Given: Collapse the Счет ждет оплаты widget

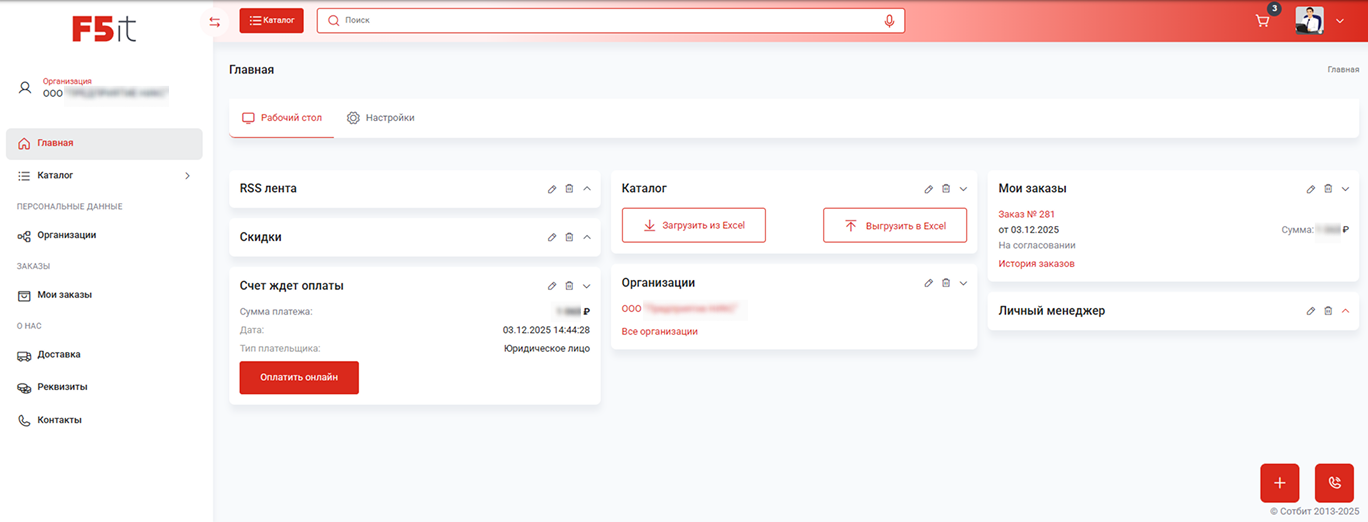Looking at the screenshot, I should tap(587, 286).
